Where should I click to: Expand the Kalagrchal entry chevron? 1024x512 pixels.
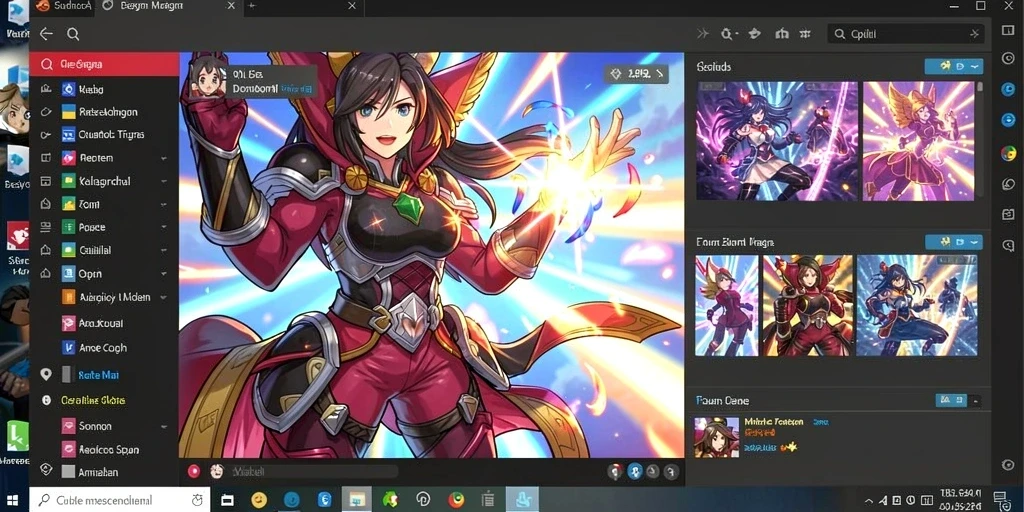163,182
